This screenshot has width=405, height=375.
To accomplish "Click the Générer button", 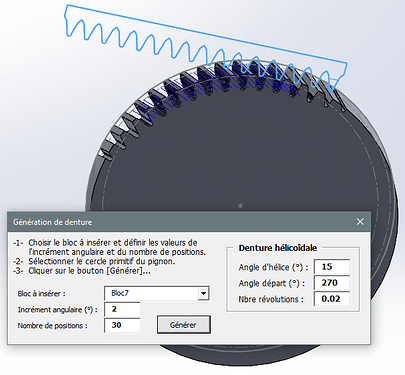I will coord(184,325).
